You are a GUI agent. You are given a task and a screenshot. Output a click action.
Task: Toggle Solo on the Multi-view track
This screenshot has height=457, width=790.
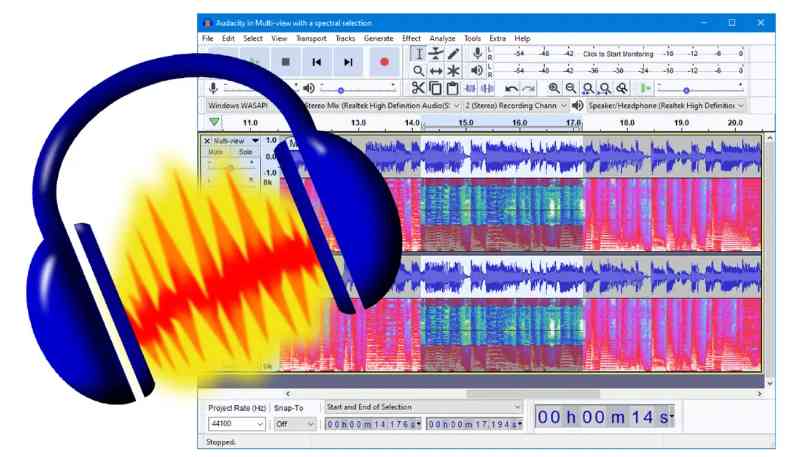(245, 152)
